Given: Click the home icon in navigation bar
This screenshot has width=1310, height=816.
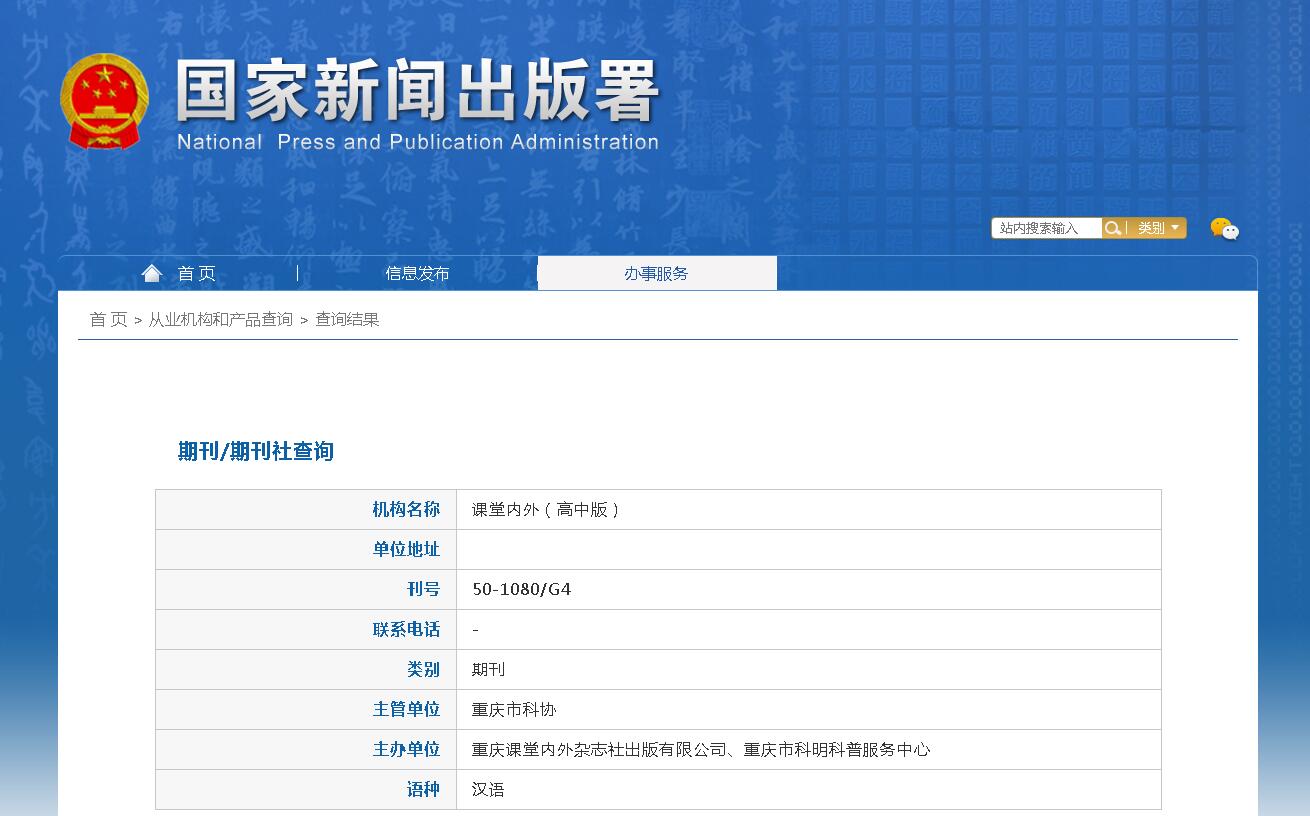Looking at the screenshot, I should [152, 273].
